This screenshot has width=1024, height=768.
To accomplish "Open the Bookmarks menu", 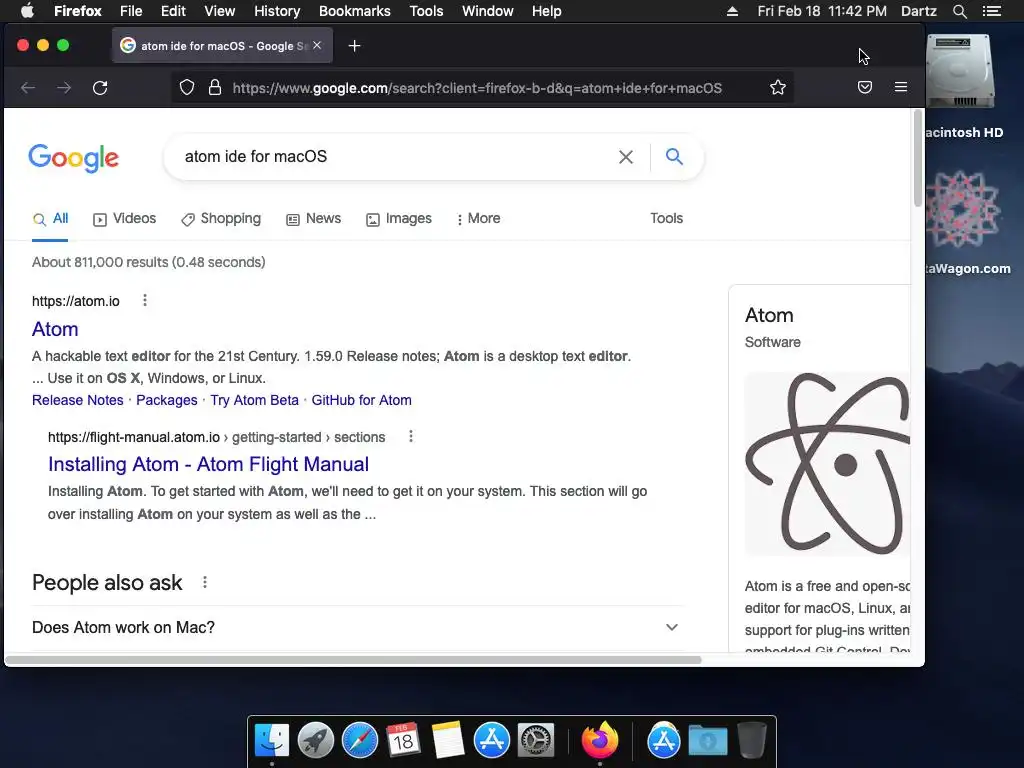I will click(355, 11).
